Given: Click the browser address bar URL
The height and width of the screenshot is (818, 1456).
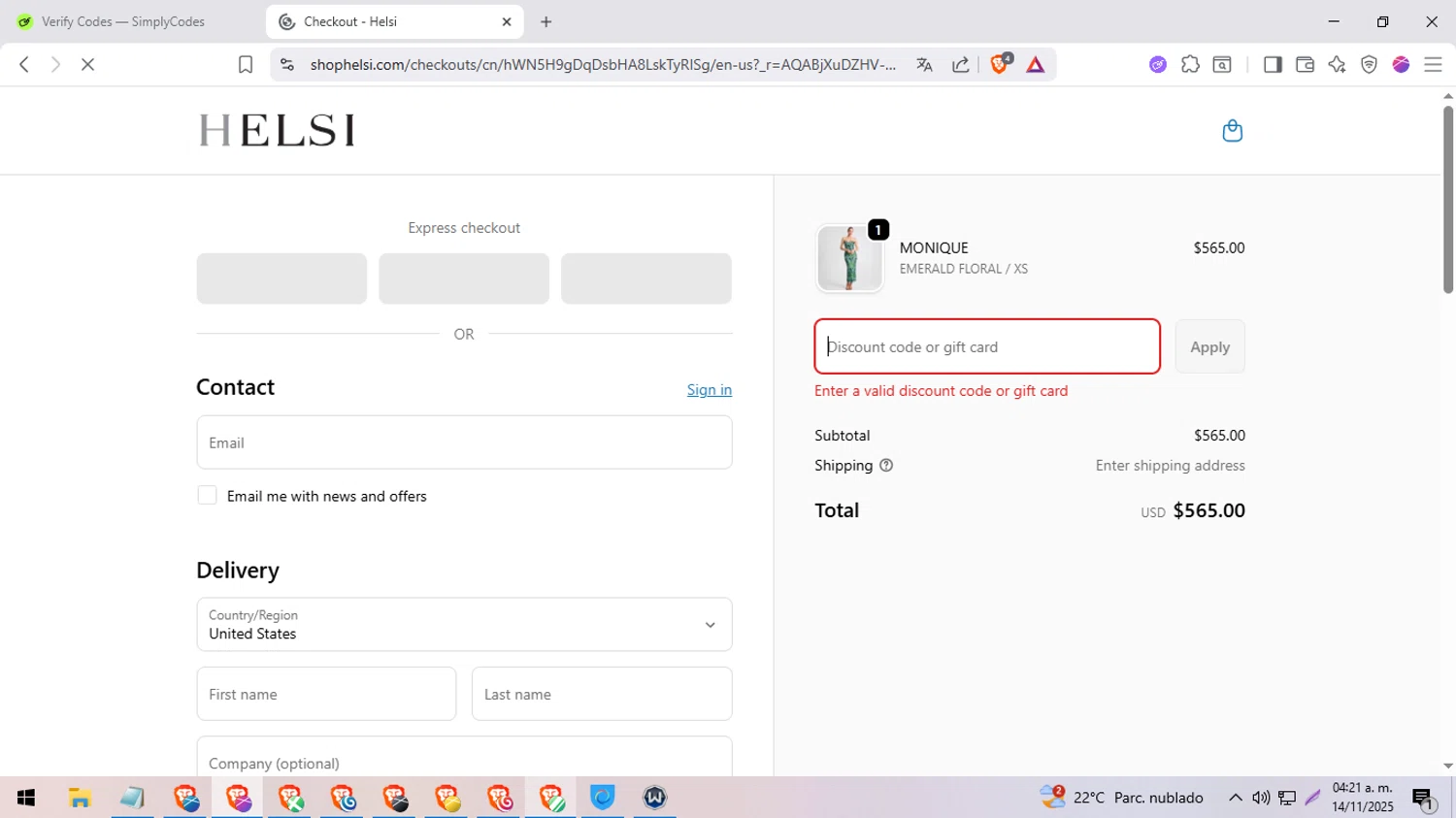Looking at the screenshot, I should (603, 65).
